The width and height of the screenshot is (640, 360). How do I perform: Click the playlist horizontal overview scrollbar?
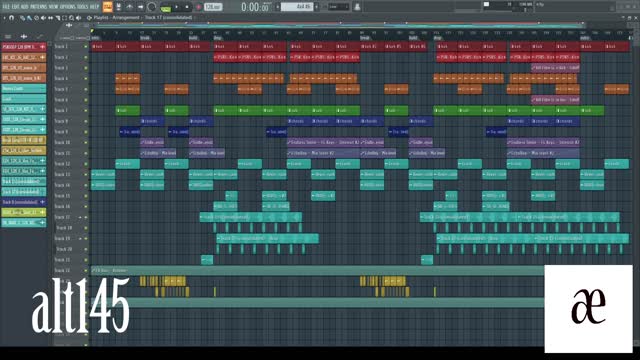coord(338,25)
